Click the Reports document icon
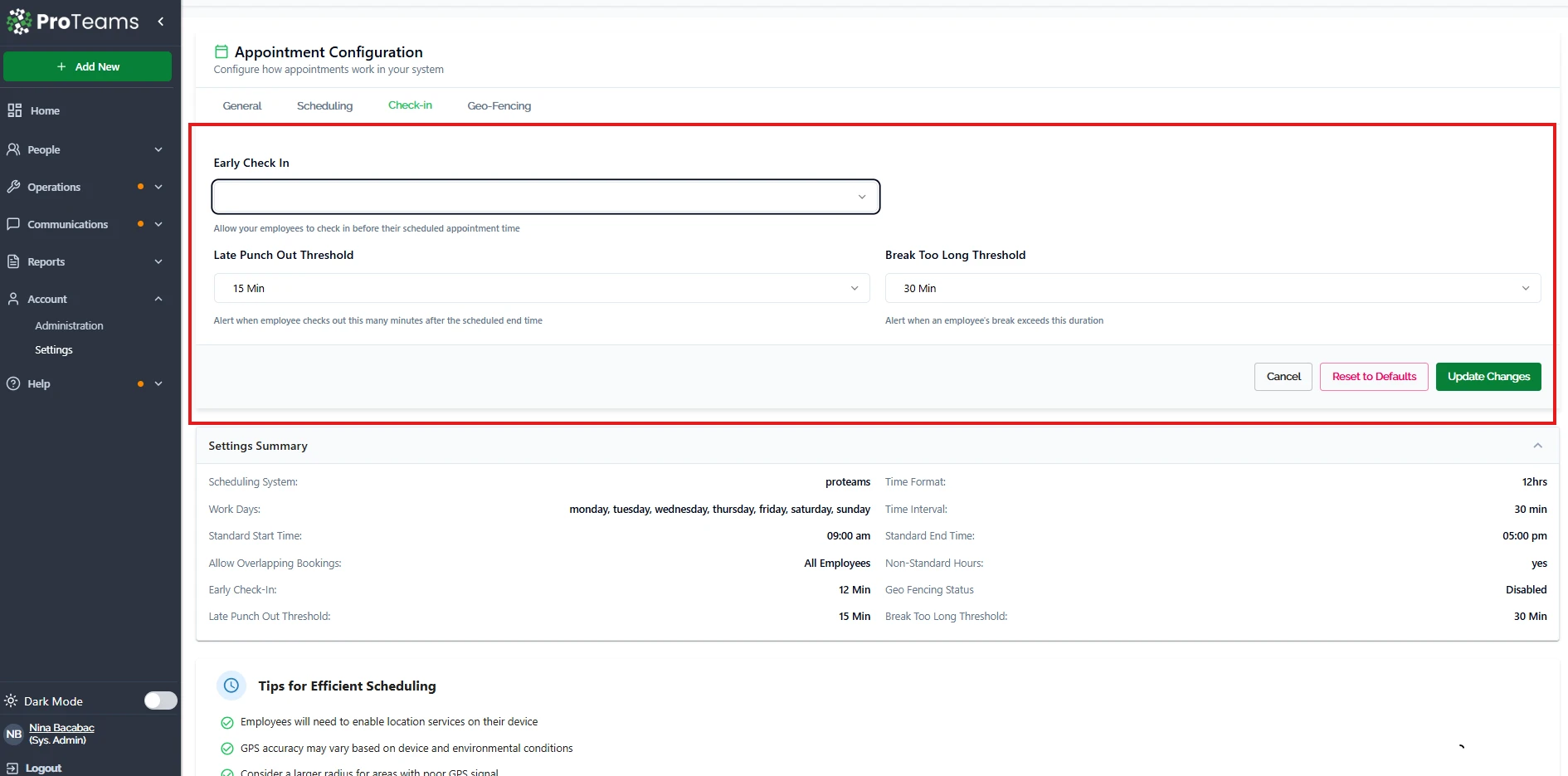1568x776 pixels. pyautogui.click(x=13, y=261)
